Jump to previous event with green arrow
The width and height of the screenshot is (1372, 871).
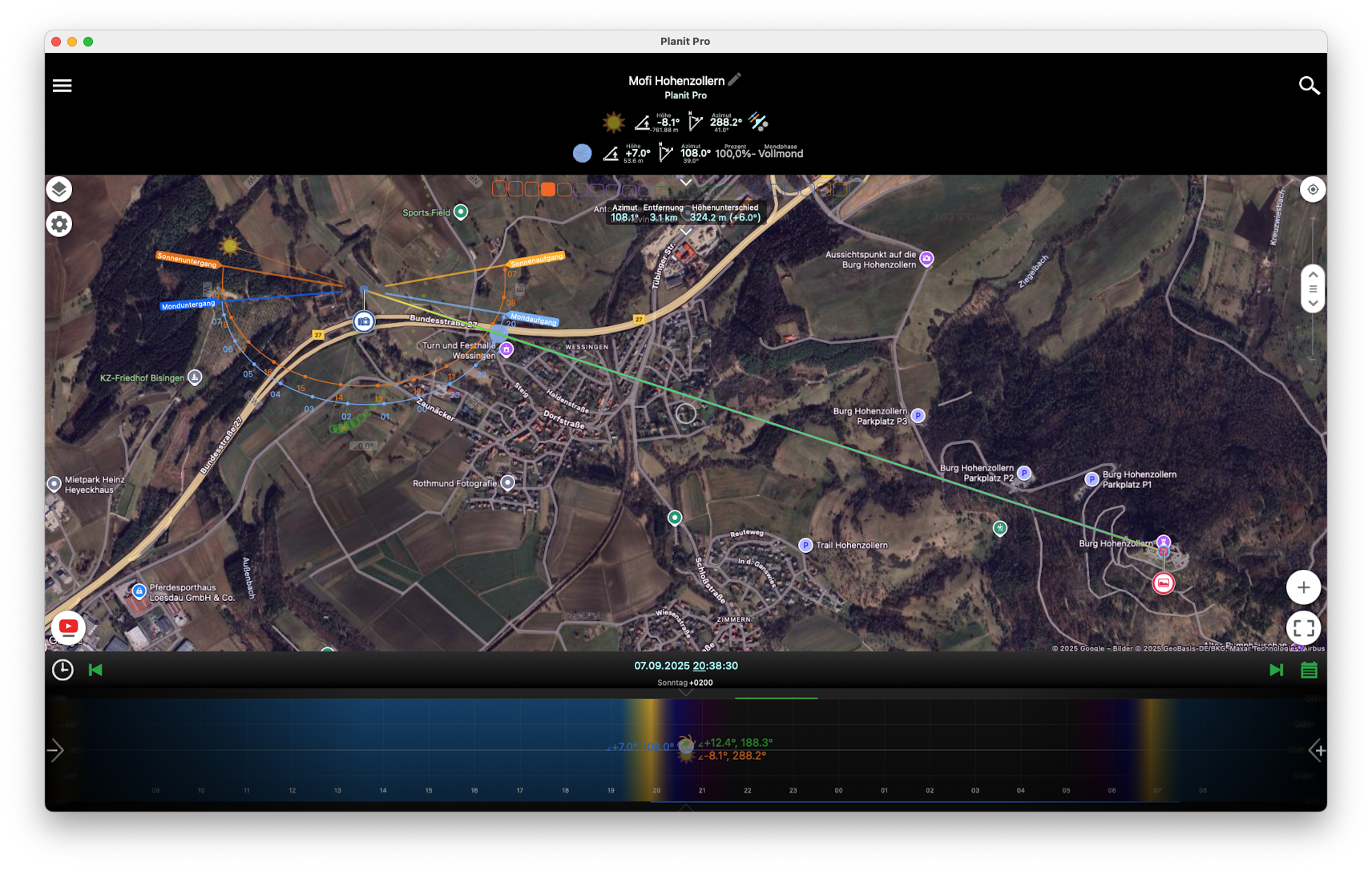click(95, 670)
